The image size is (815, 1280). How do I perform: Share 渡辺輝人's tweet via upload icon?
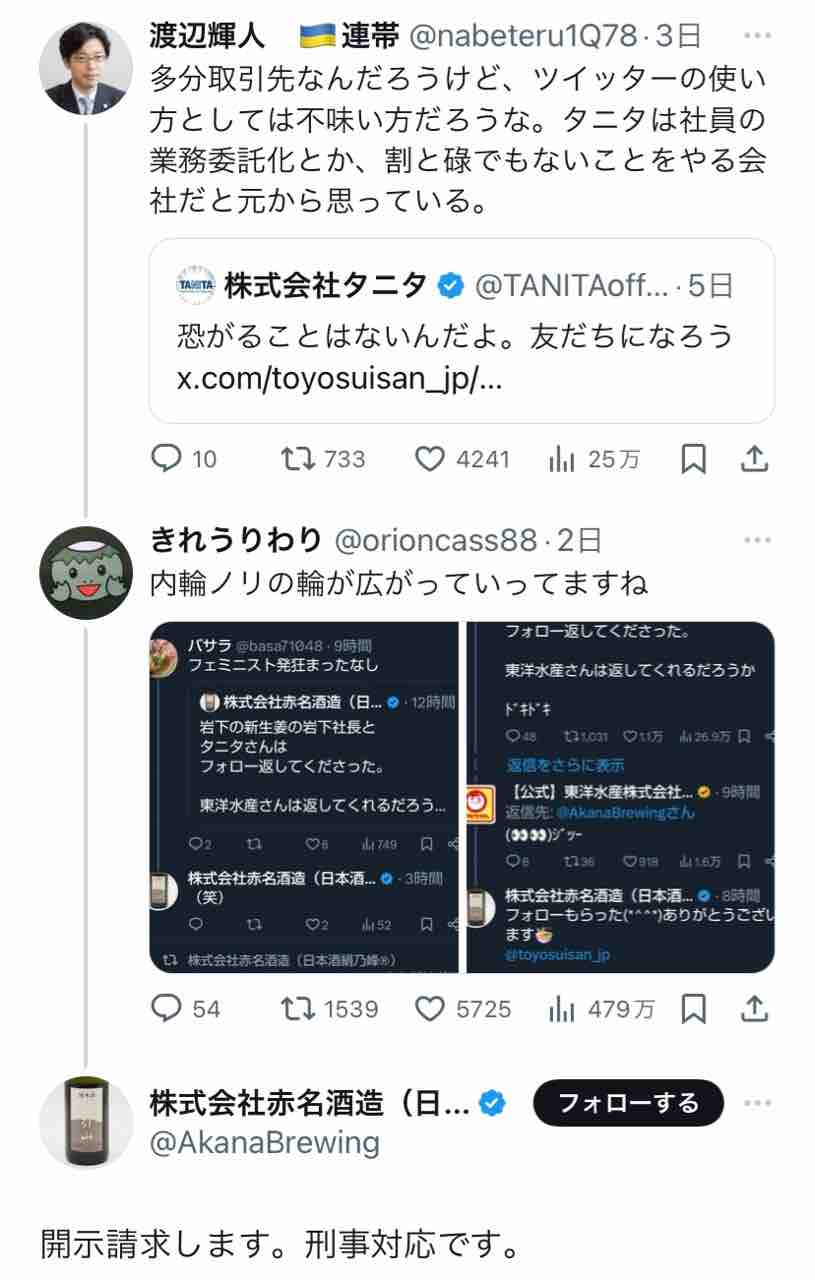click(754, 459)
